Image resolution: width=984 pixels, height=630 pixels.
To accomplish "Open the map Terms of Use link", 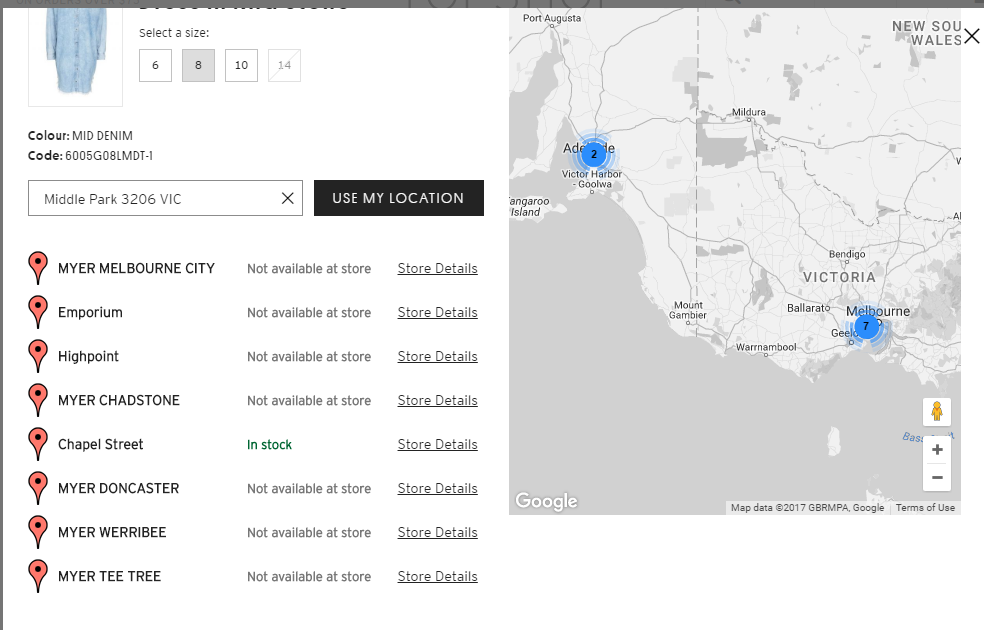I will (x=925, y=508).
